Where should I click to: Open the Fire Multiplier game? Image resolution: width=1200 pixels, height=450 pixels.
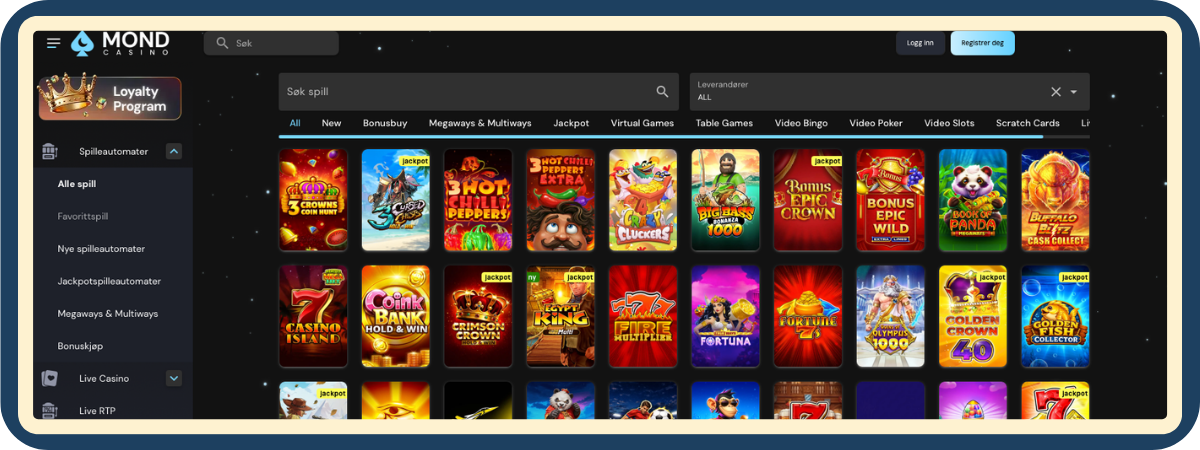click(643, 316)
